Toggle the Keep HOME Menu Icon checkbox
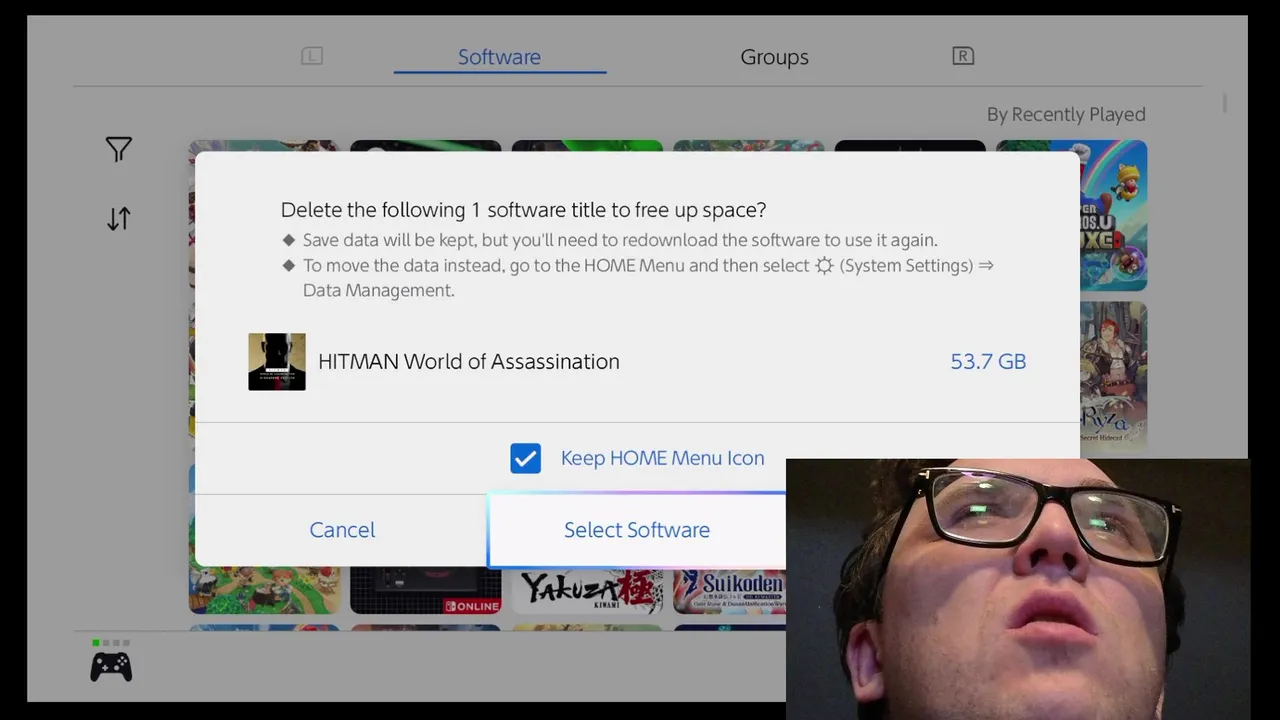This screenshot has width=1280, height=720. pyautogui.click(x=525, y=458)
